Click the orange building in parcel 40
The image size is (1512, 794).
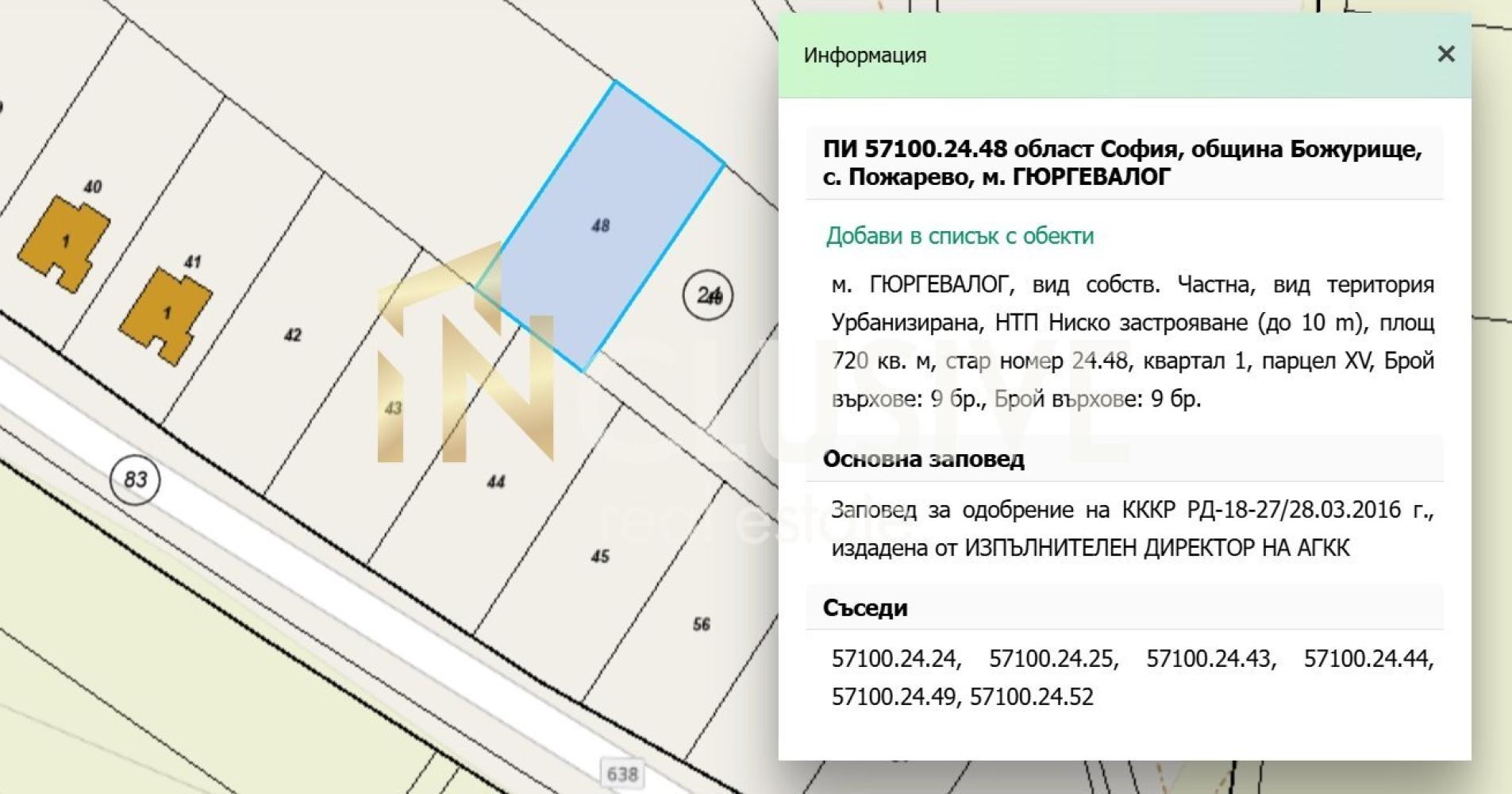coord(64,243)
